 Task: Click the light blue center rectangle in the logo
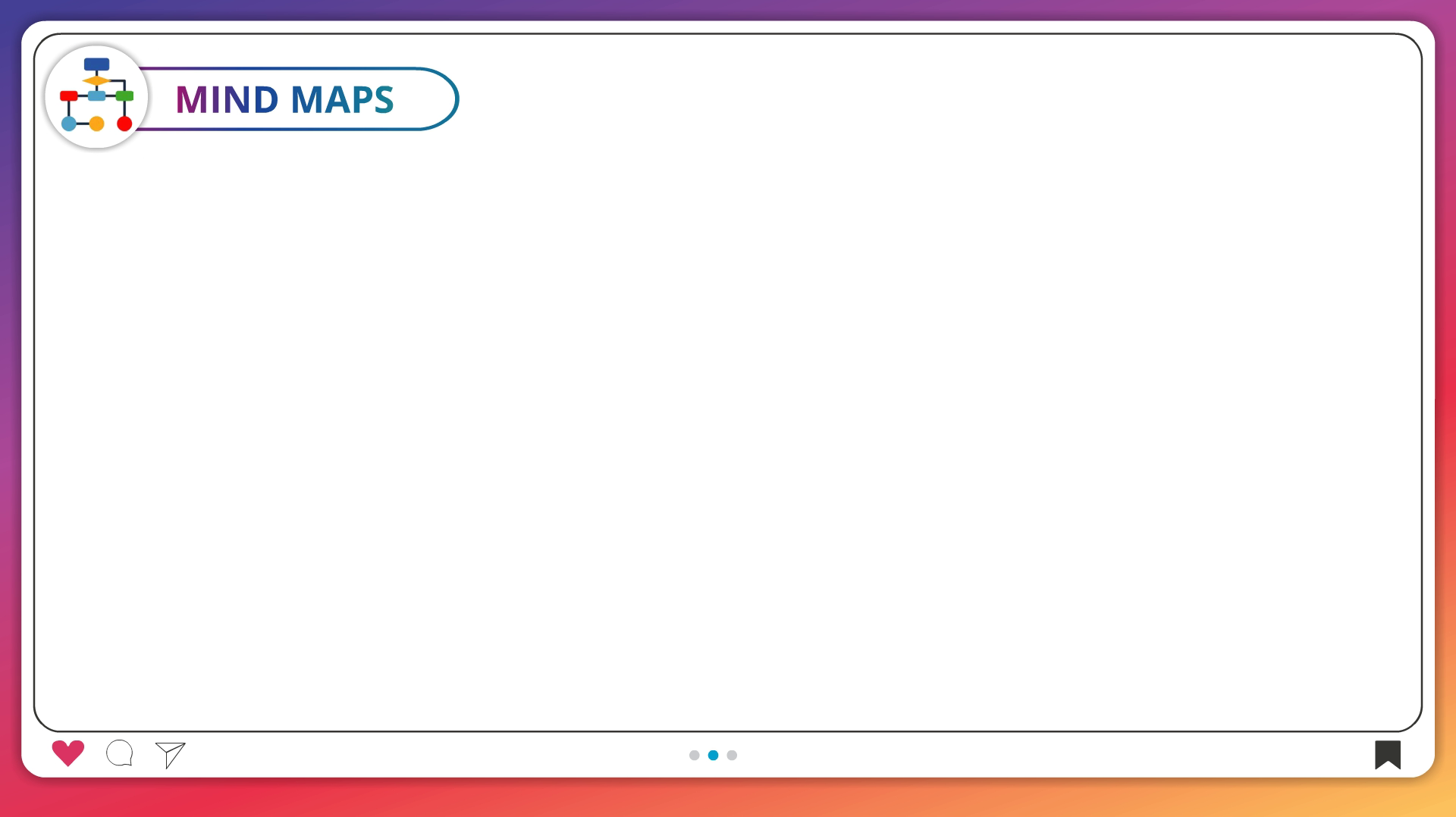tap(96, 96)
